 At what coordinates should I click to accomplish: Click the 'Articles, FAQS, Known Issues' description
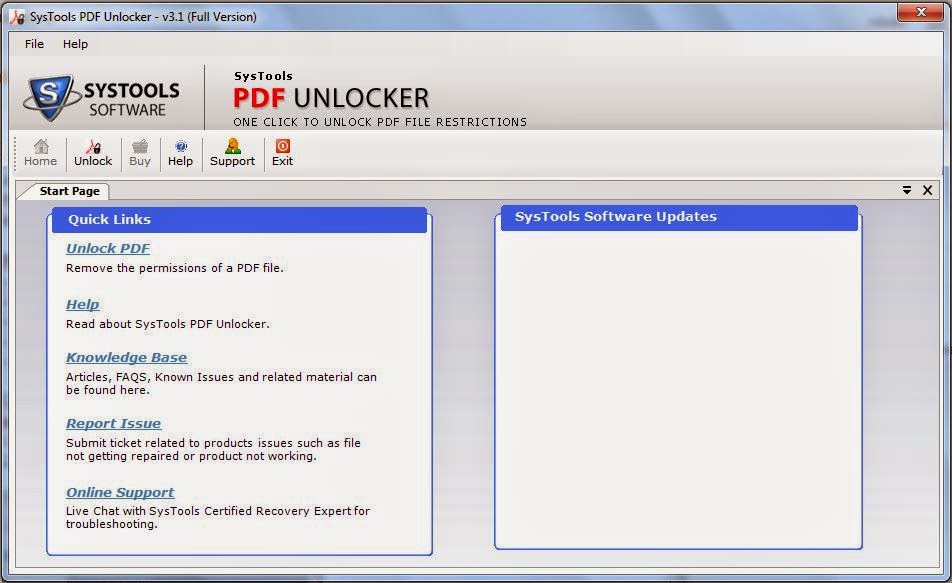221,383
